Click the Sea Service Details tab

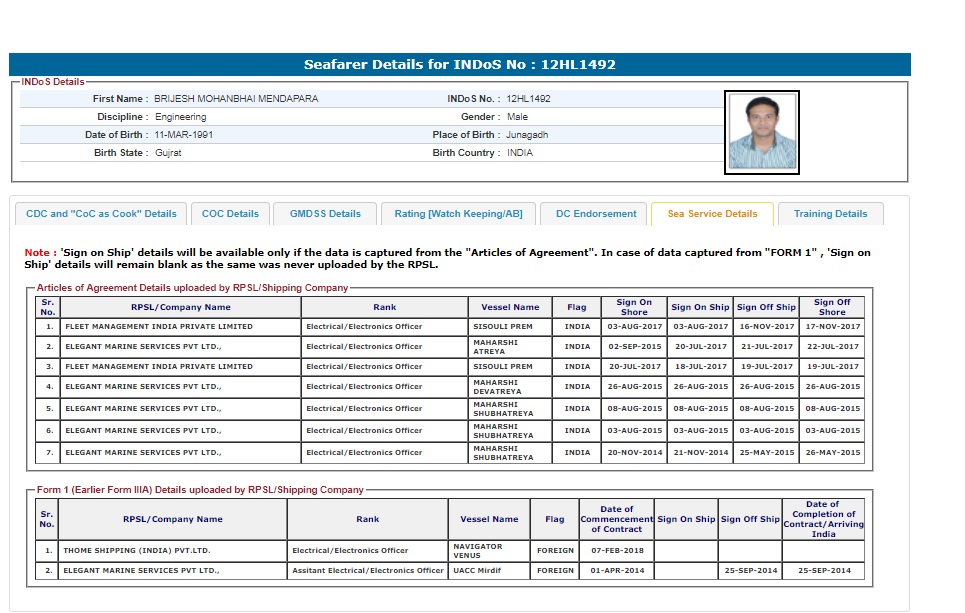(x=712, y=214)
